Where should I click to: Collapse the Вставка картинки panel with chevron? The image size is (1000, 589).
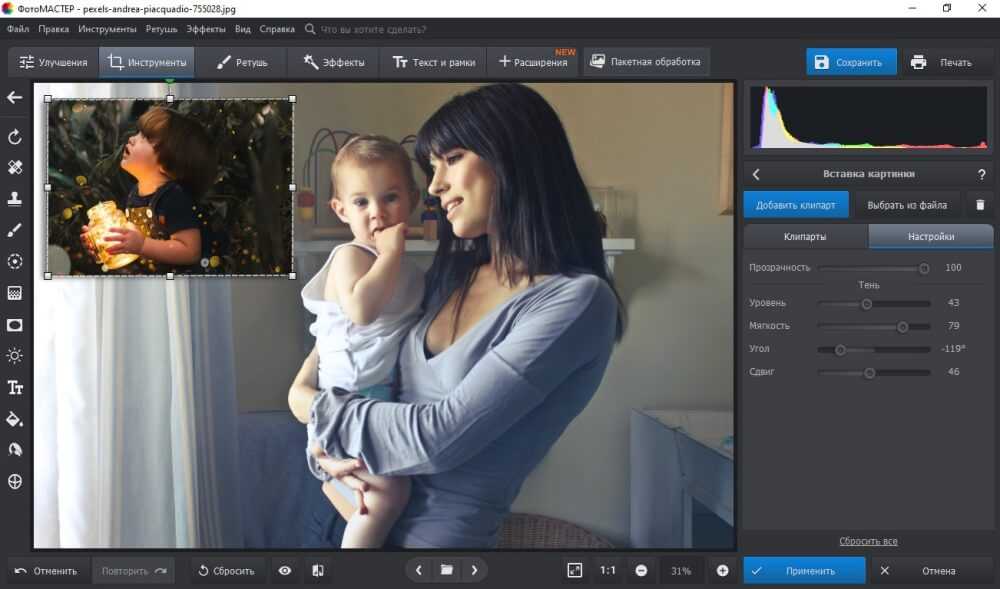[x=757, y=174]
